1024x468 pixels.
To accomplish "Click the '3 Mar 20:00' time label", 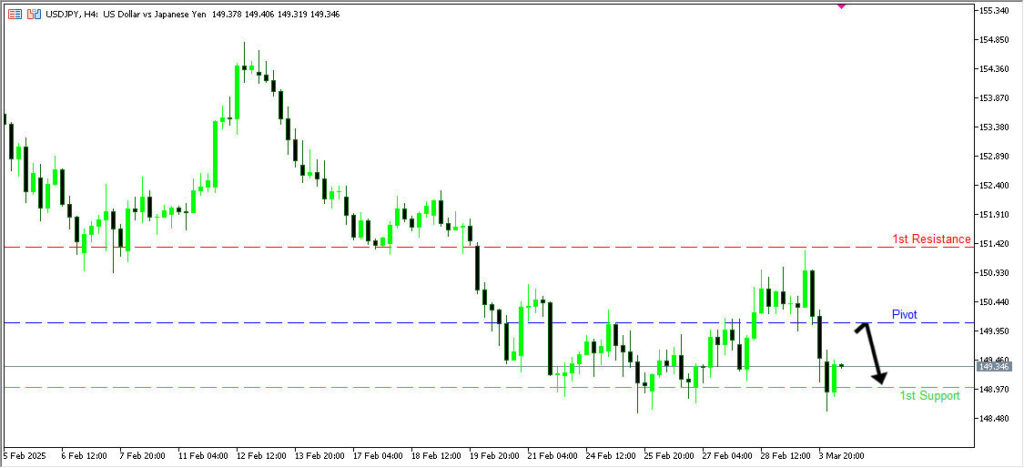I will (x=839, y=454).
